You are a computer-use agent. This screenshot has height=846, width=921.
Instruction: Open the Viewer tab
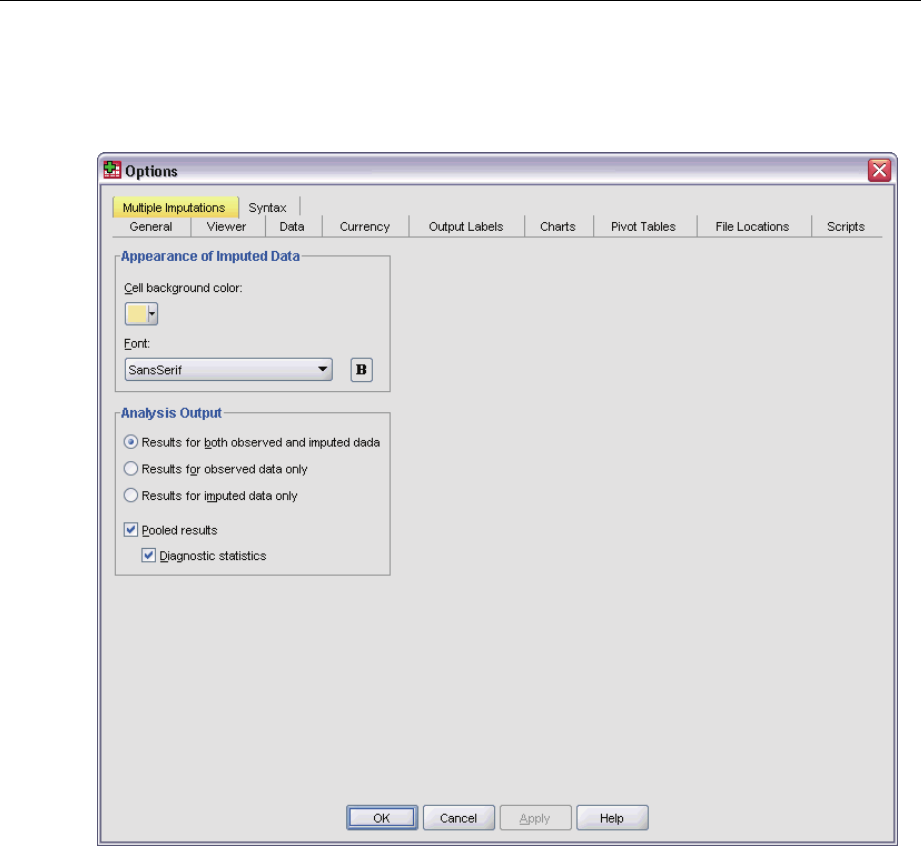[226, 227]
